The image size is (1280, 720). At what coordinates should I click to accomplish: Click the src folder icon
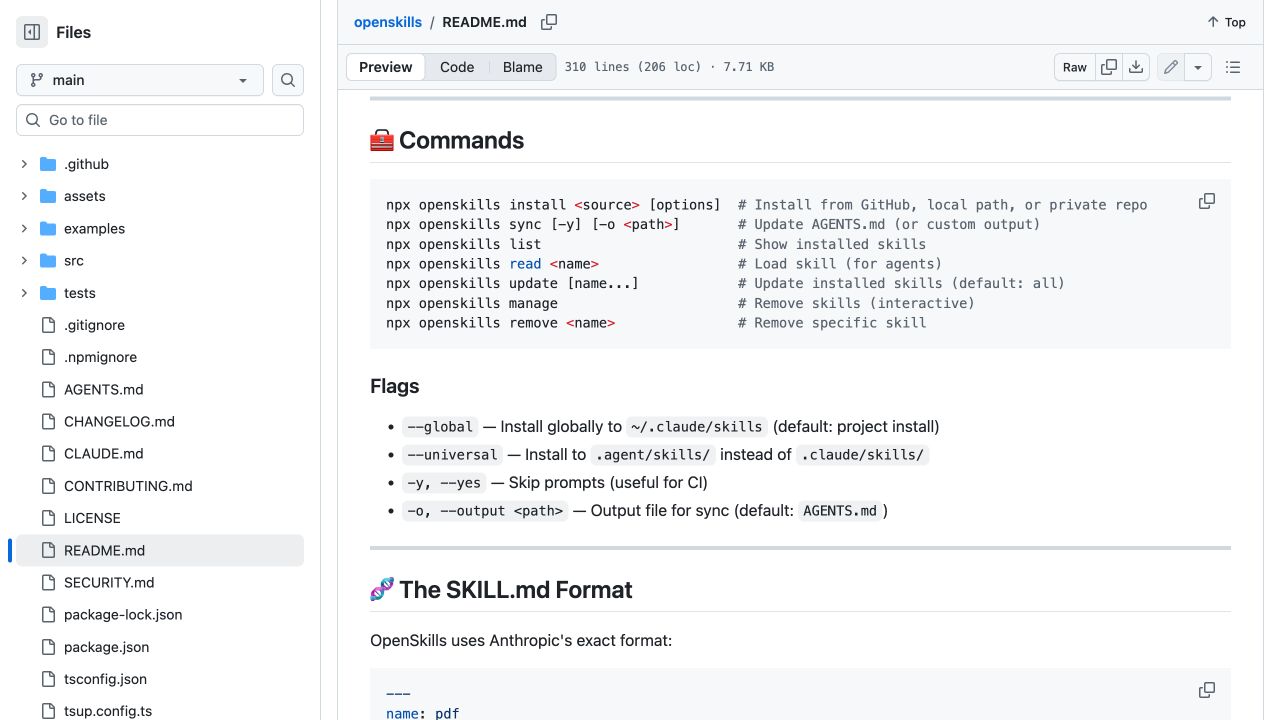pos(48,260)
